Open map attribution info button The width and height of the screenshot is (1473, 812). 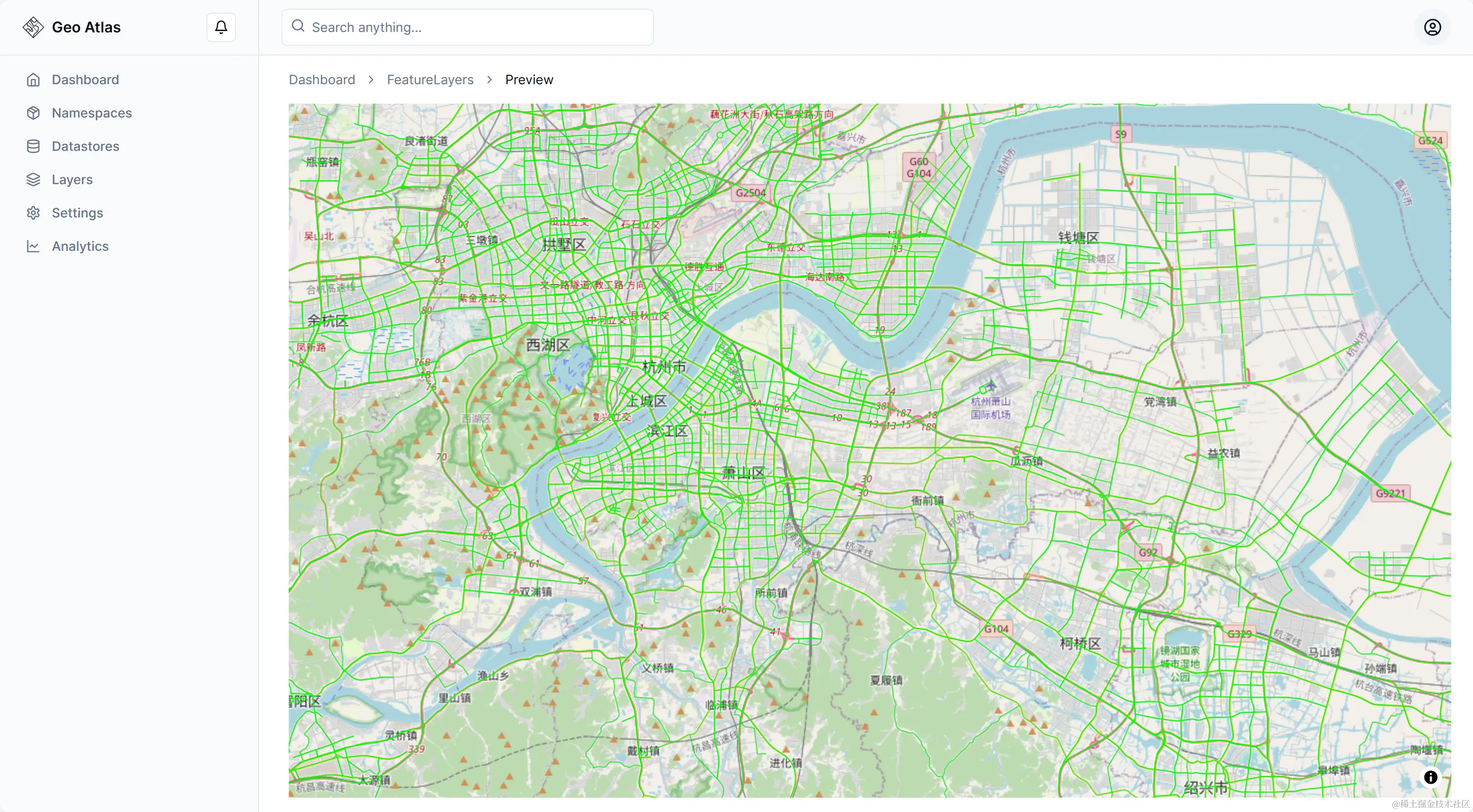[x=1430, y=777]
